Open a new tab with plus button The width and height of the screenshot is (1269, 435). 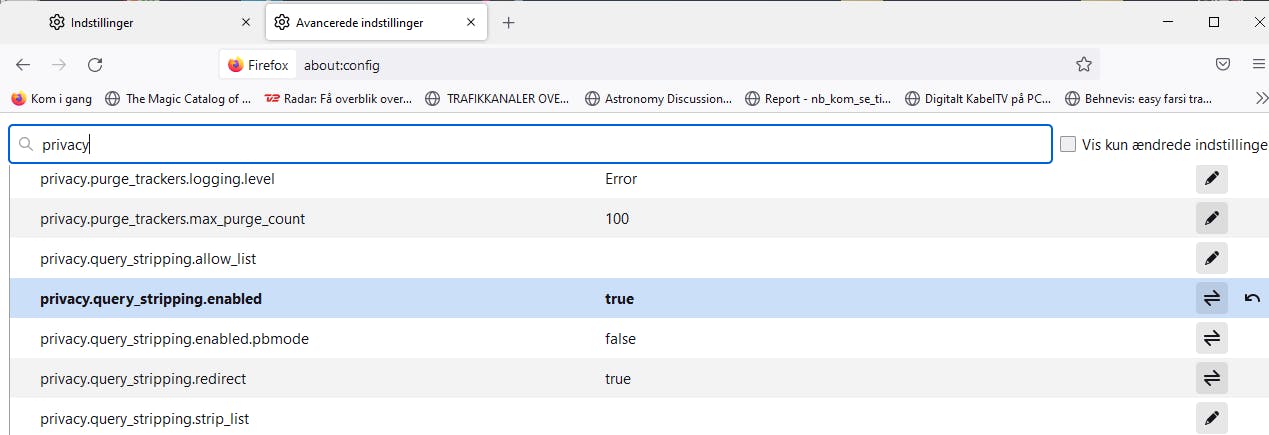[x=508, y=22]
